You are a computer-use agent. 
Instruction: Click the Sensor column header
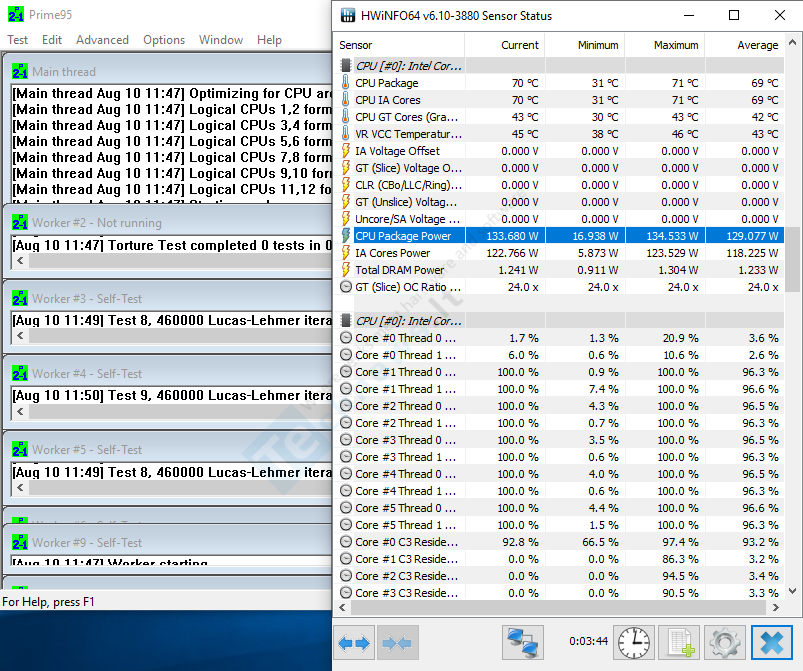[399, 45]
